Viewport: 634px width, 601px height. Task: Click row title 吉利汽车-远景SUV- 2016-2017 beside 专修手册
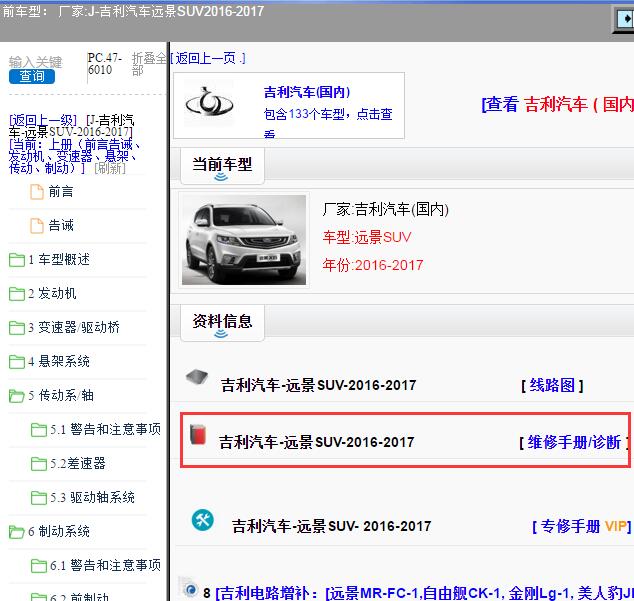coord(331,526)
